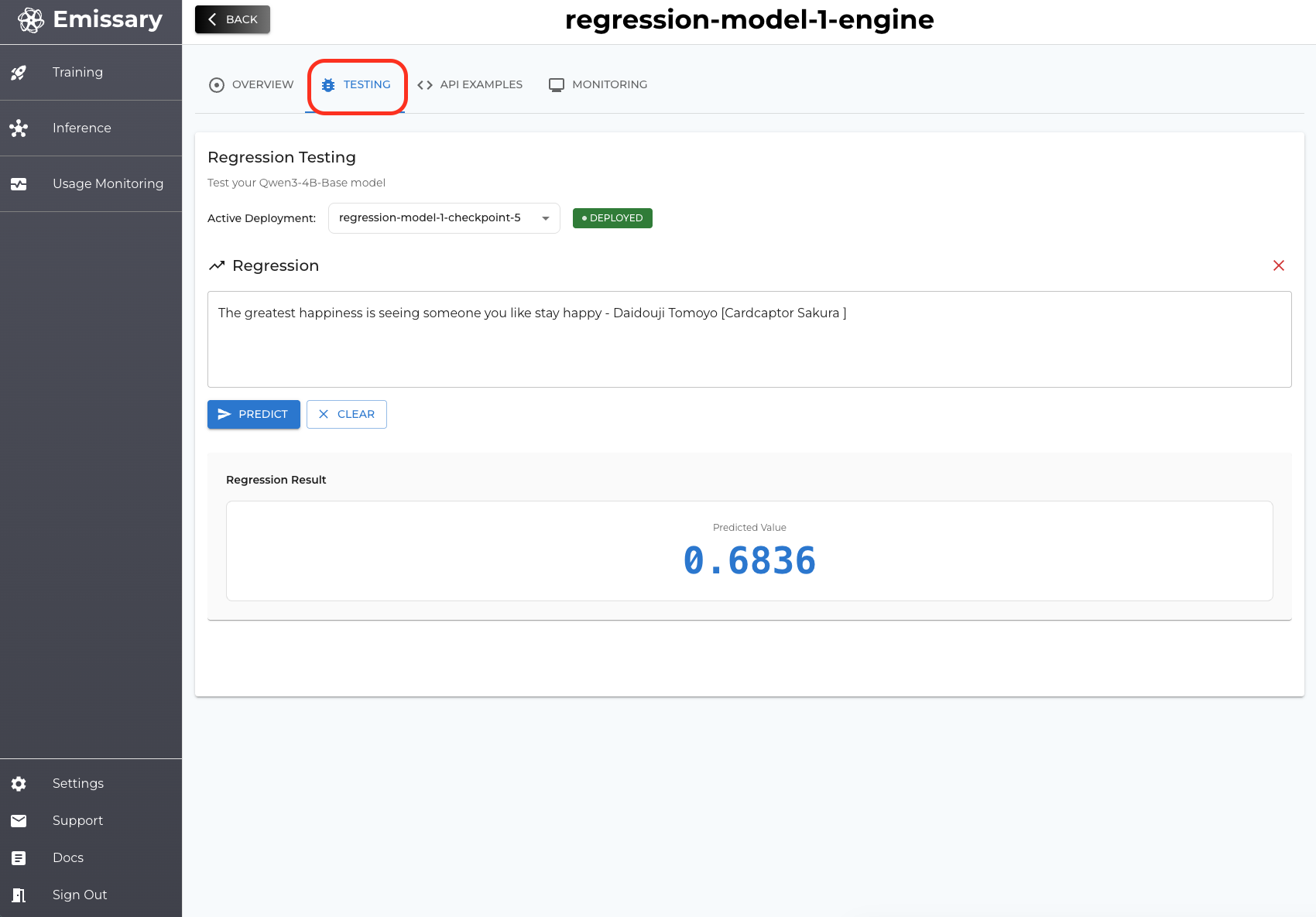This screenshot has height=917, width=1316.
Task: Open Settings via the gear icon
Action: pos(19,784)
